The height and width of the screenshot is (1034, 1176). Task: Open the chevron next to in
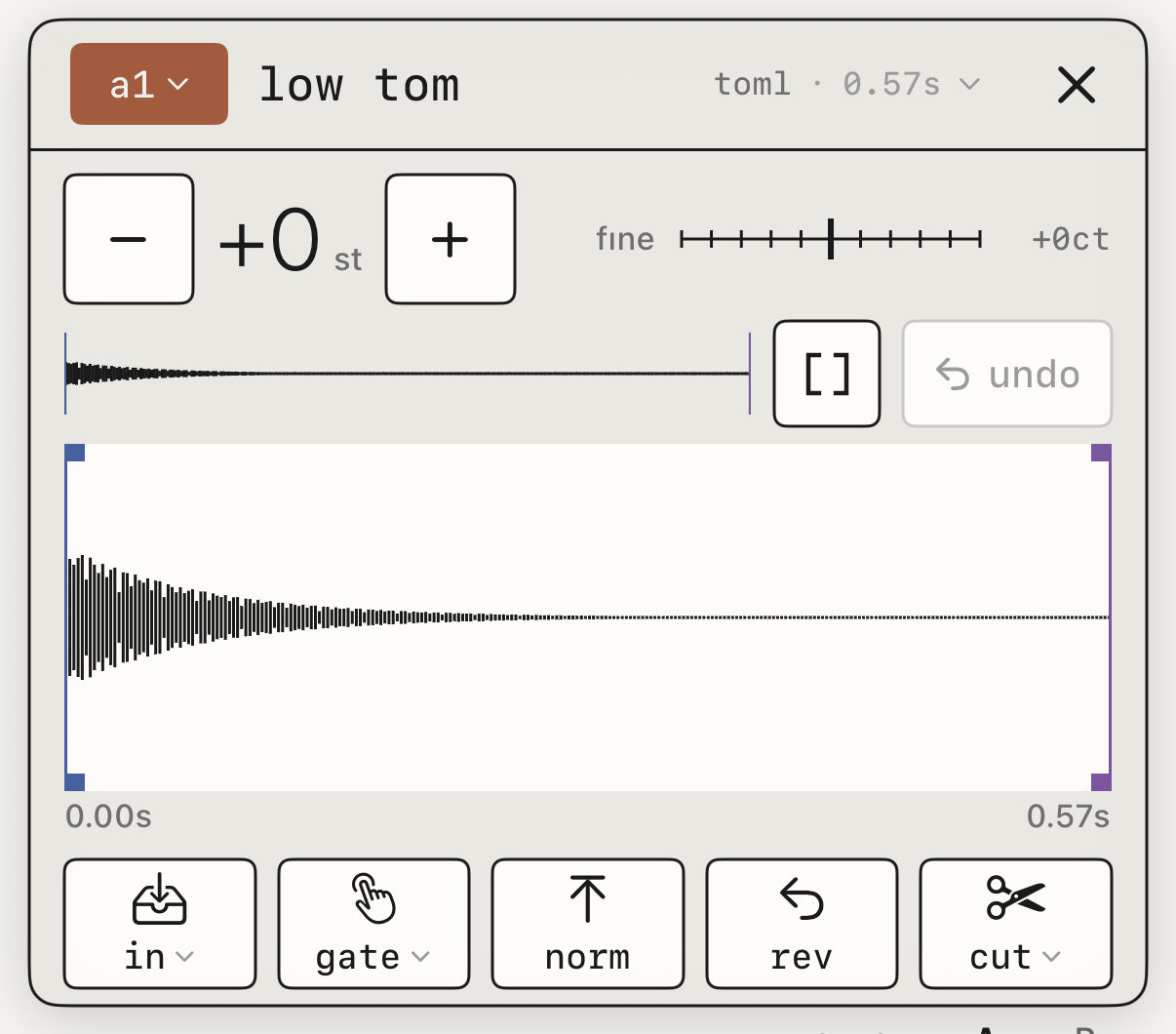point(184,957)
